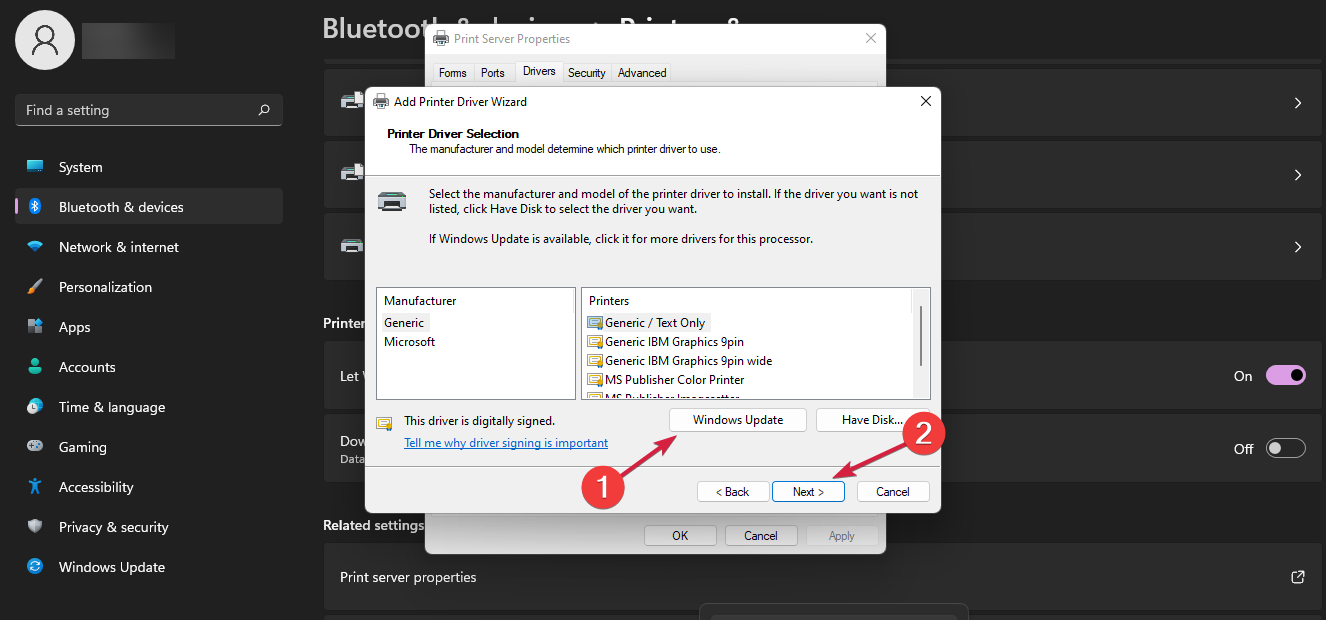
Task: Click the search magnifier icon in Find a setting
Action: [x=264, y=110]
